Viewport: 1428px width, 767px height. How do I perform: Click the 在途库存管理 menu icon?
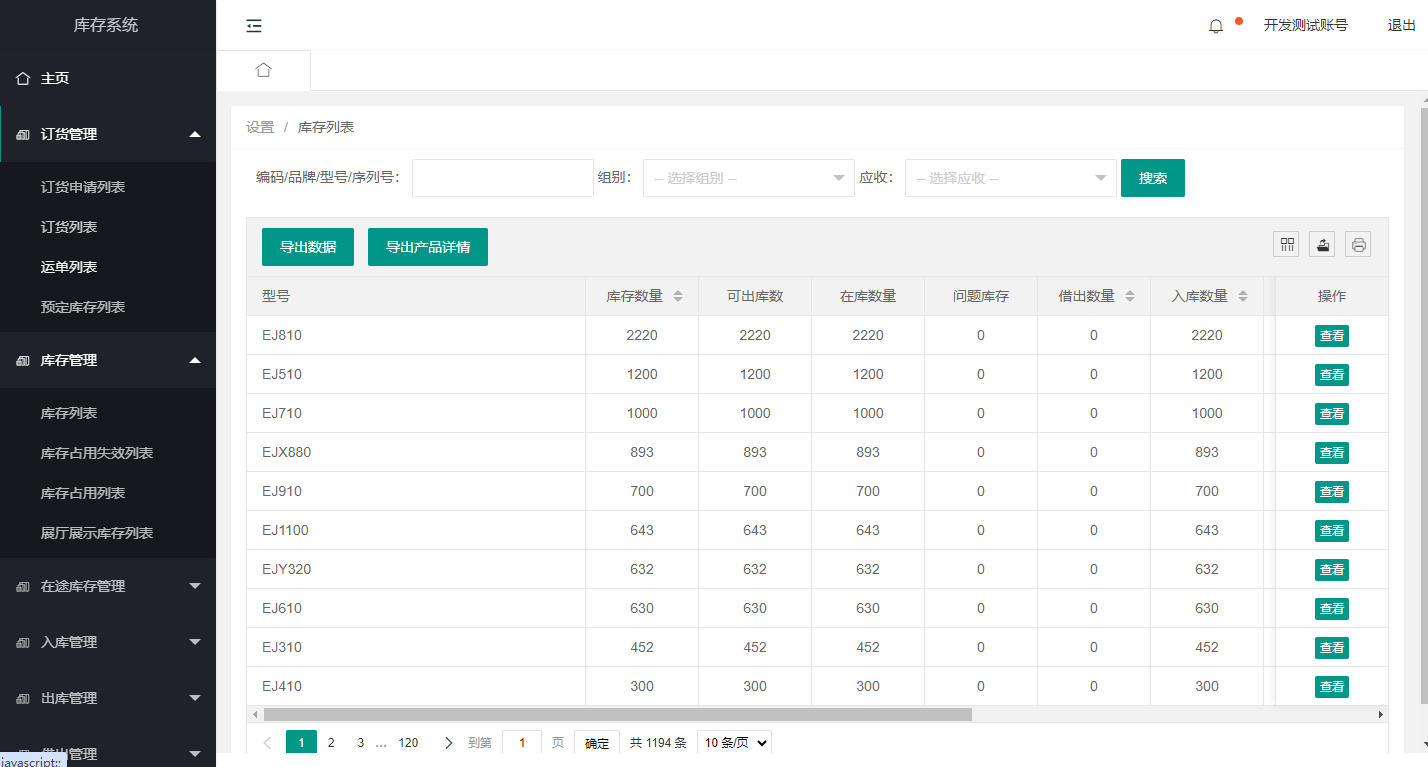(x=23, y=586)
